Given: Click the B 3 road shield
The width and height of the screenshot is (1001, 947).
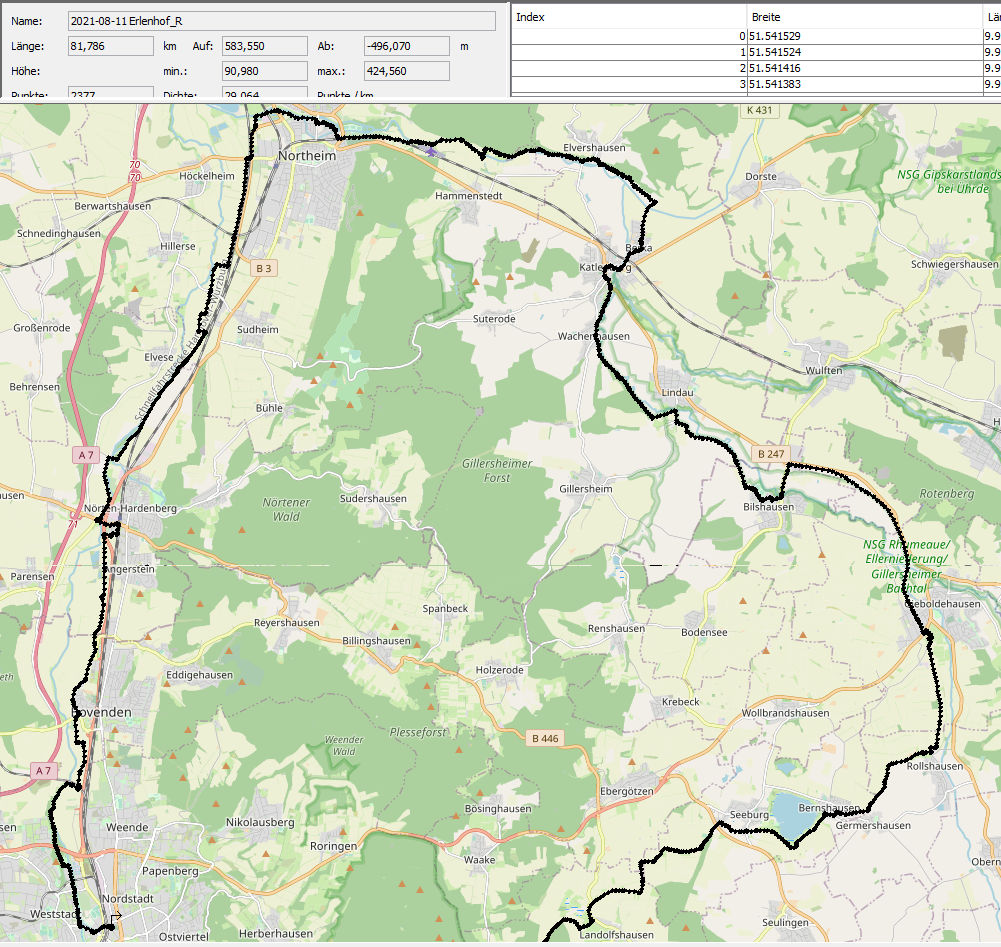Looking at the screenshot, I should click(263, 268).
